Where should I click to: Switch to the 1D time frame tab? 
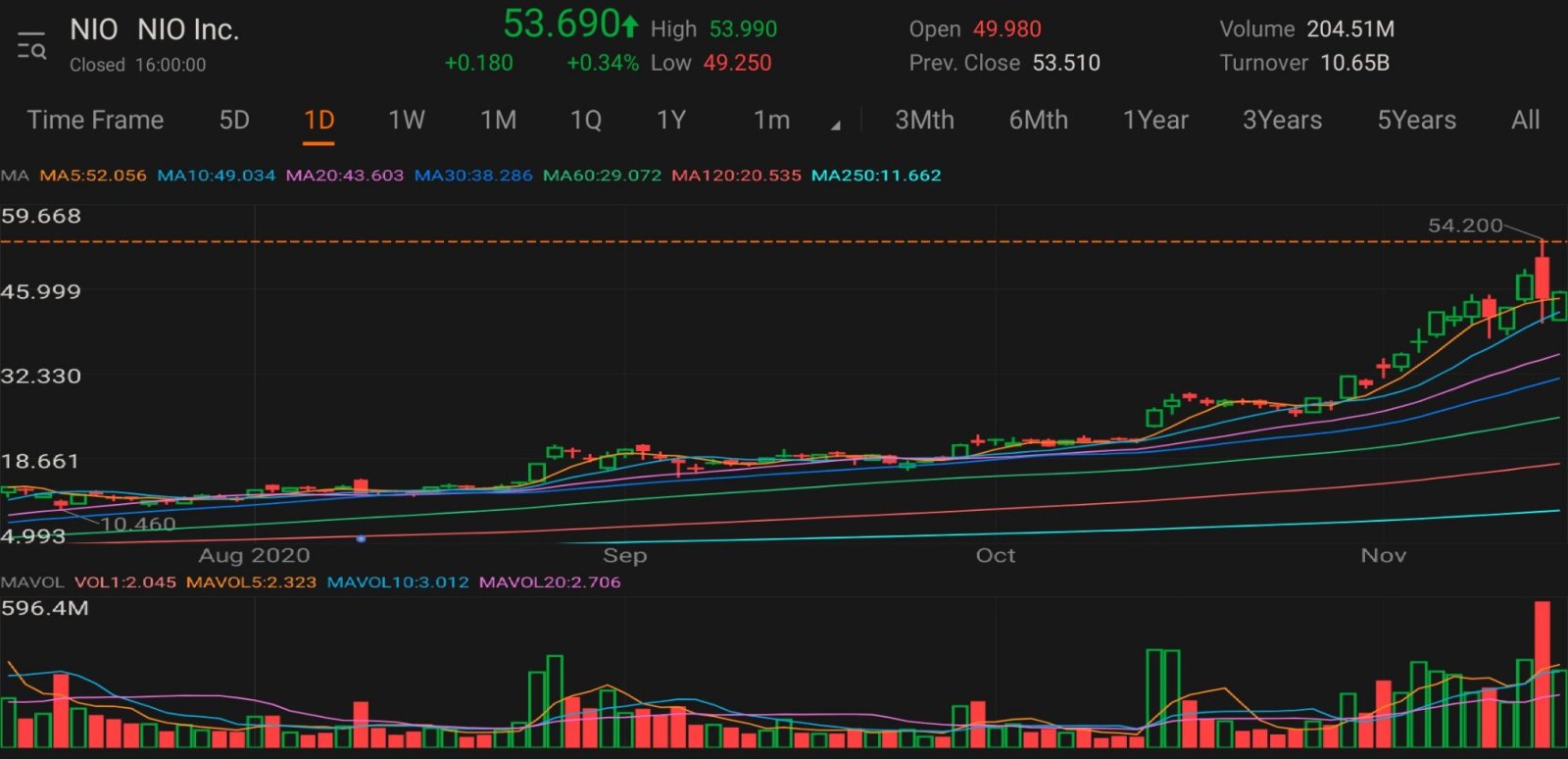[319, 120]
